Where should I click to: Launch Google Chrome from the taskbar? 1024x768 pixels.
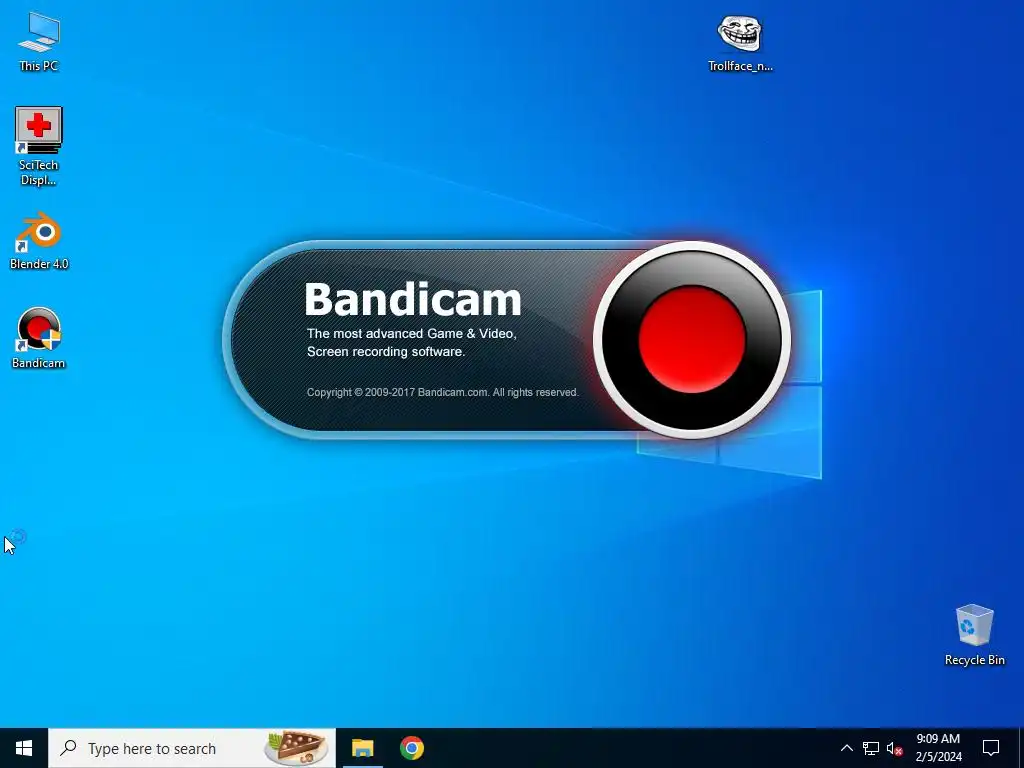[x=411, y=748]
